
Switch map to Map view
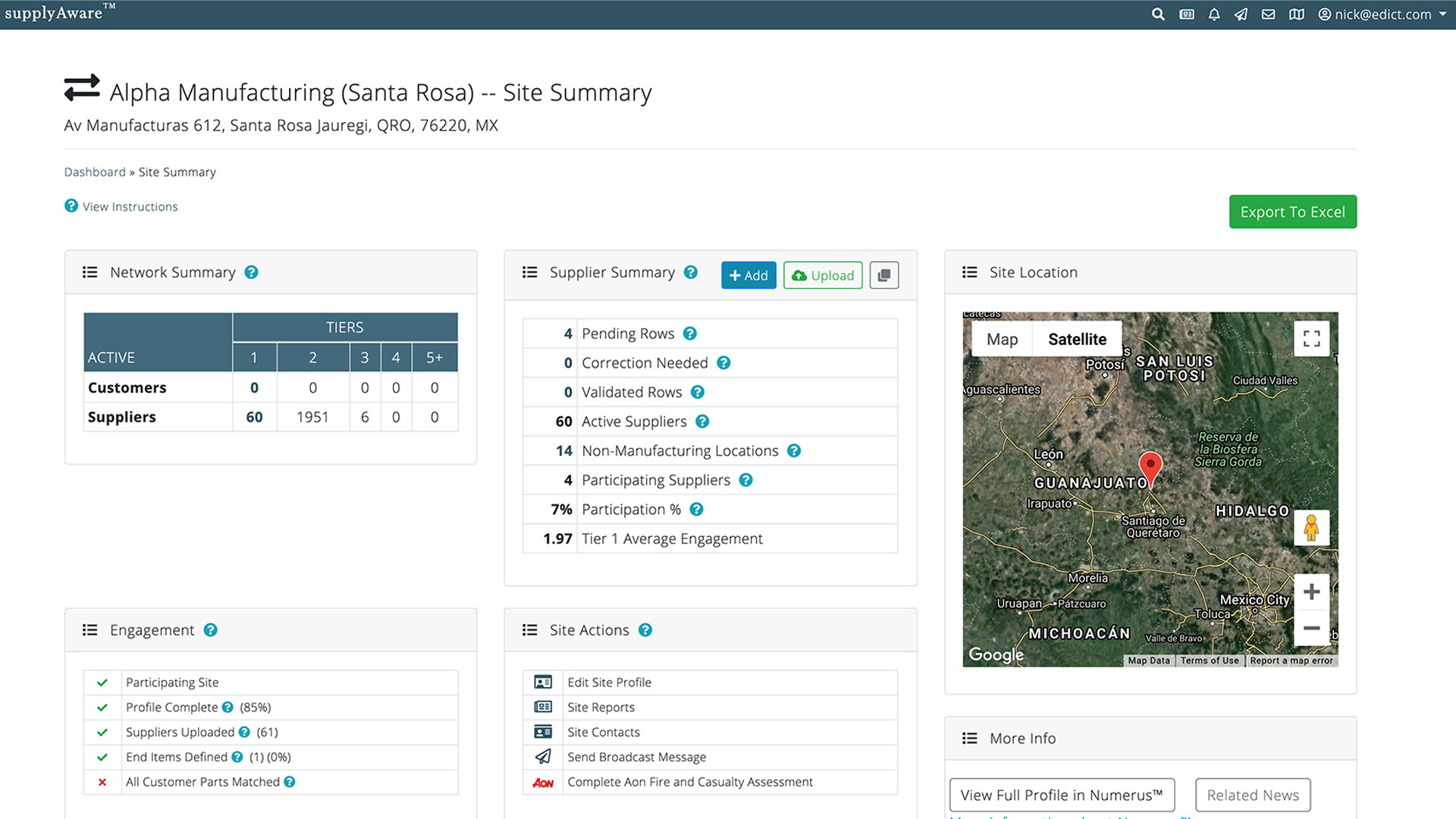(1002, 339)
